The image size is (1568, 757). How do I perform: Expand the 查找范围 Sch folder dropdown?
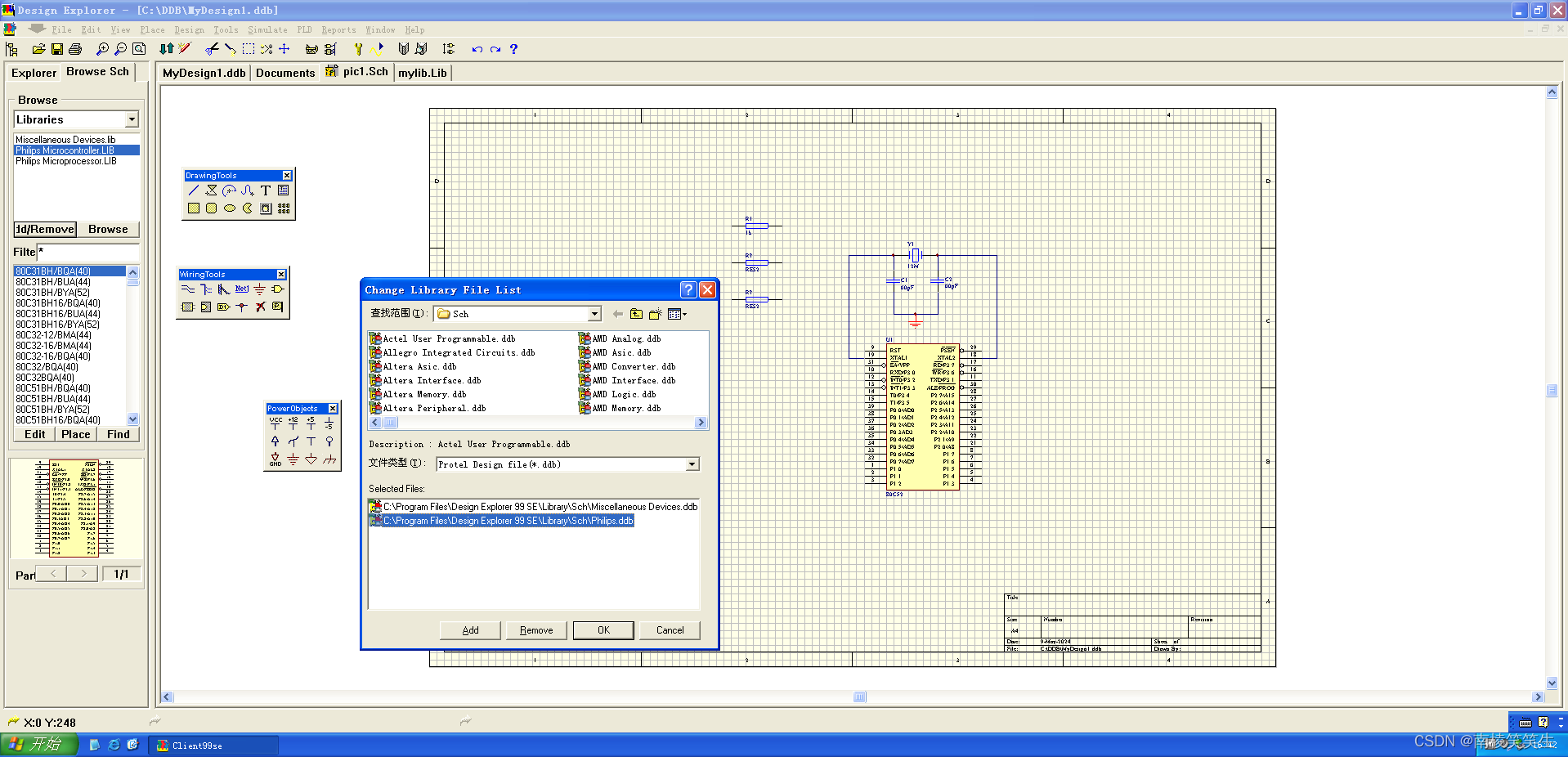pos(594,314)
